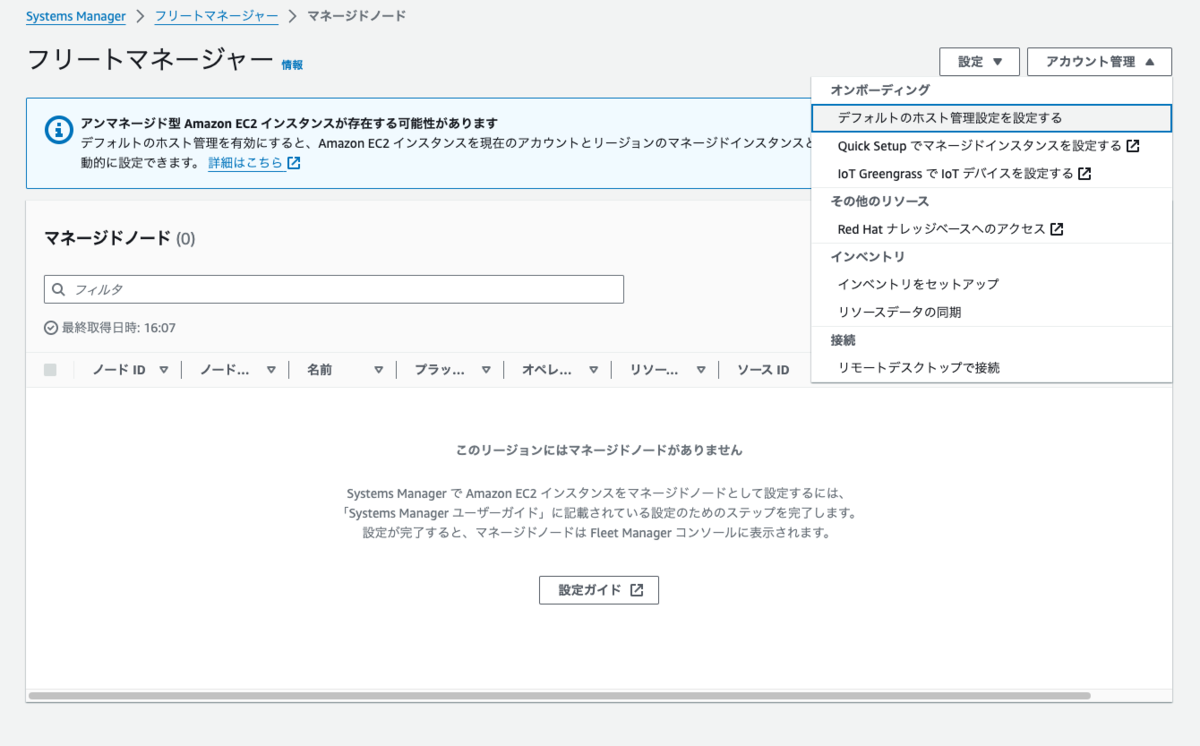Open the 設定ガイド button
The image size is (1200, 746).
click(x=599, y=590)
